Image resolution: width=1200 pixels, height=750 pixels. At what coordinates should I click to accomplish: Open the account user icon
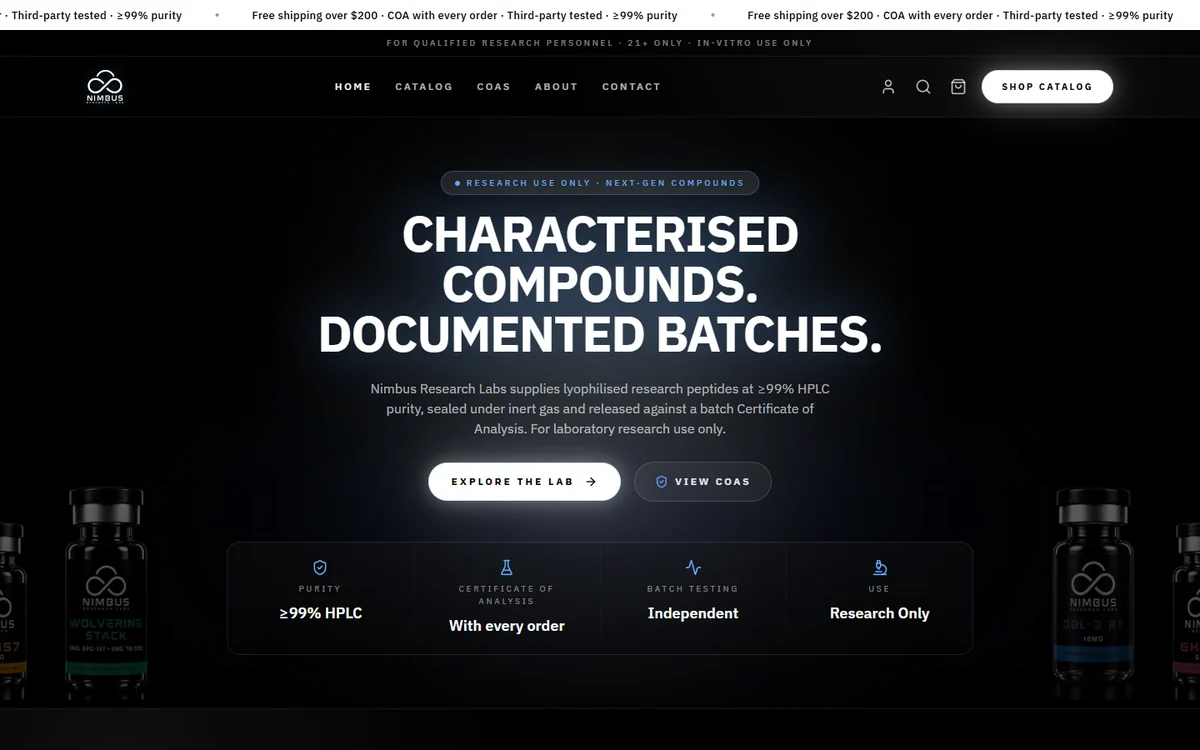point(888,87)
